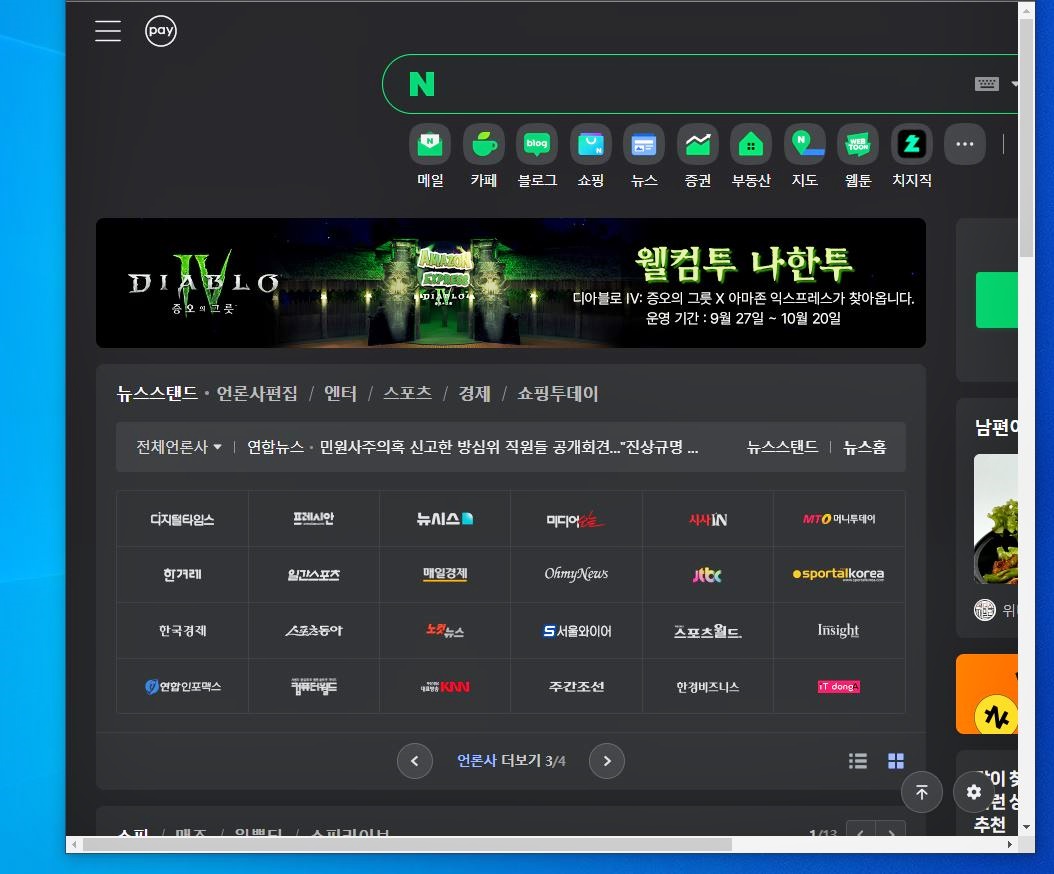Open the hamburger menu

[x=108, y=31]
